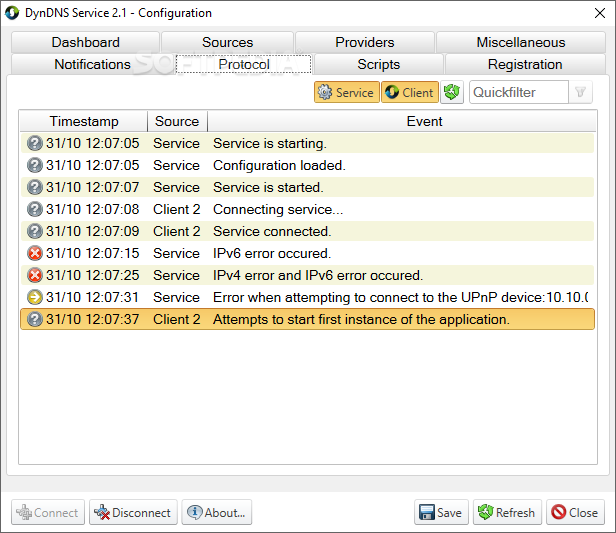Open the Dashboard tab
Image resolution: width=616 pixels, height=533 pixels.
click(x=85, y=42)
